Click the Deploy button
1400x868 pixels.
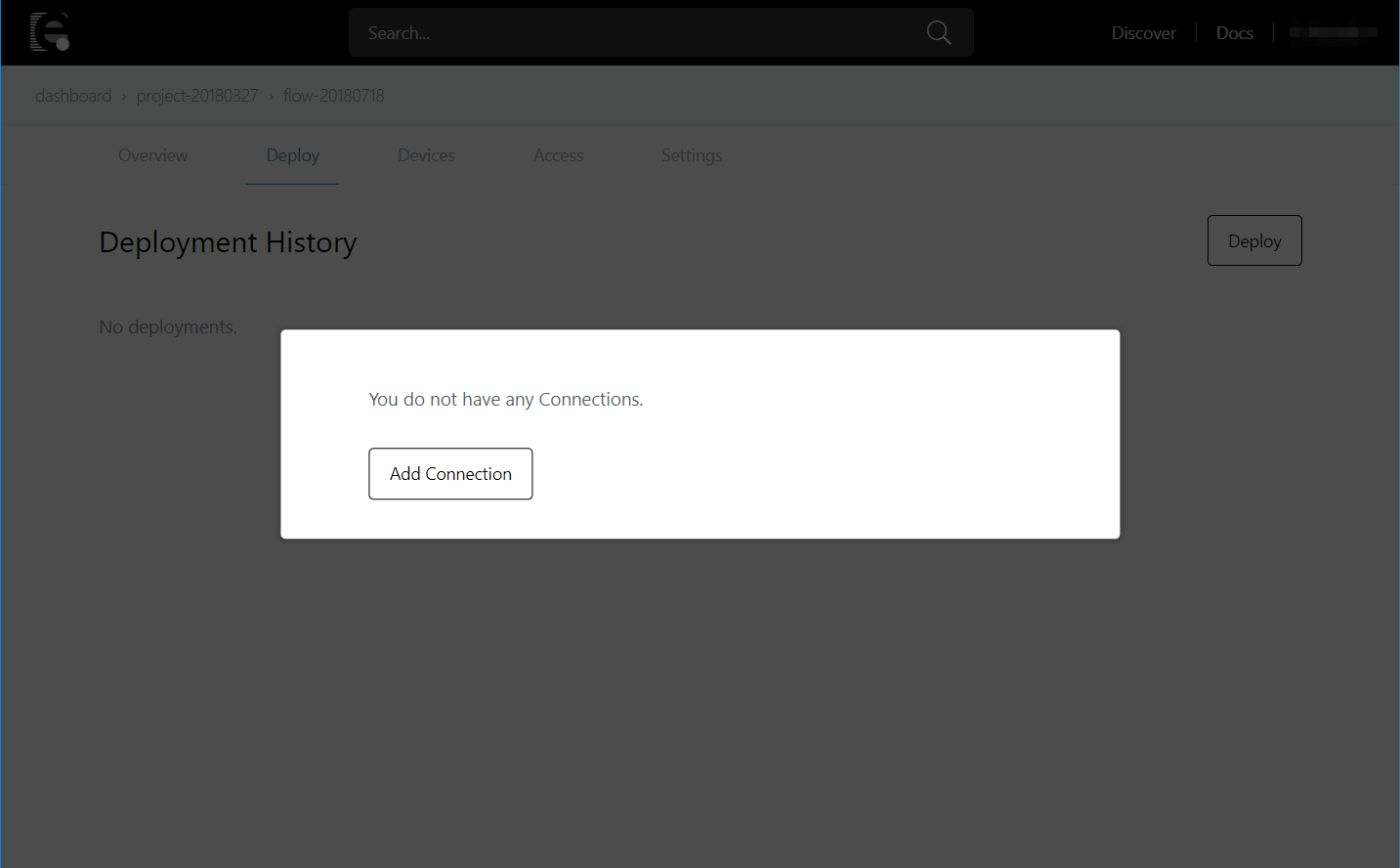click(x=1254, y=240)
